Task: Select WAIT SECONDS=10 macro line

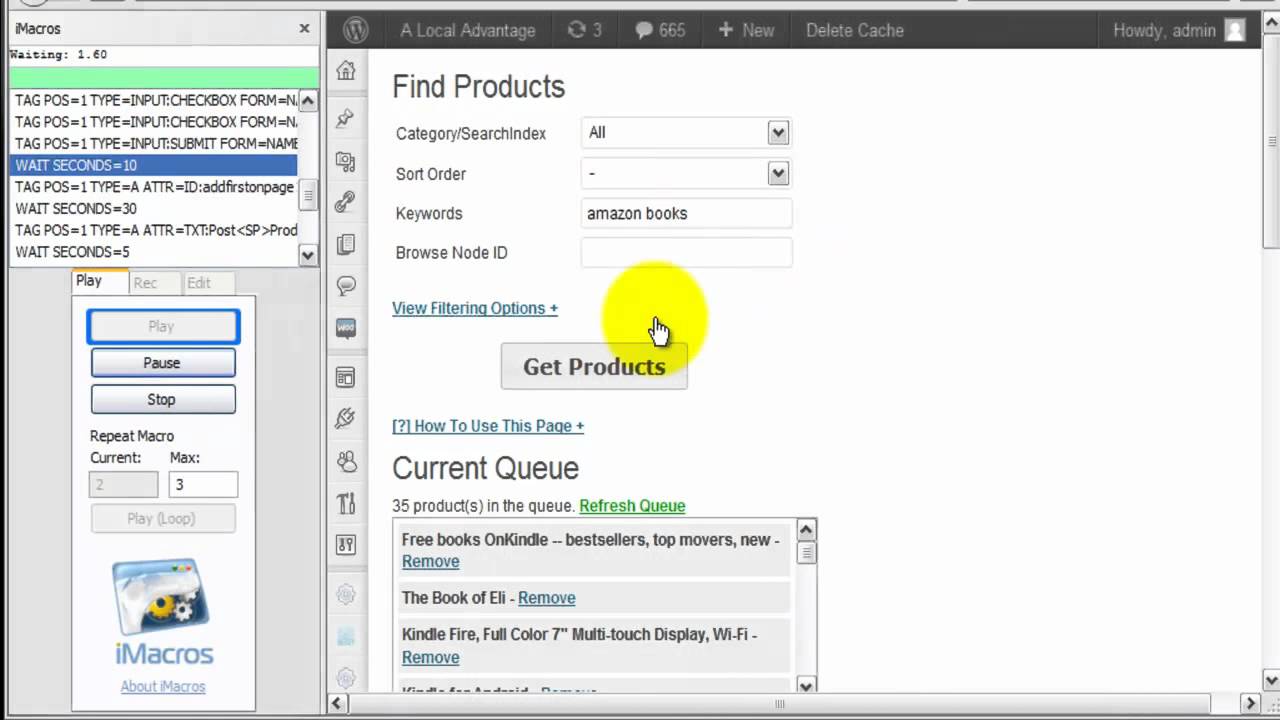Action: (x=154, y=165)
